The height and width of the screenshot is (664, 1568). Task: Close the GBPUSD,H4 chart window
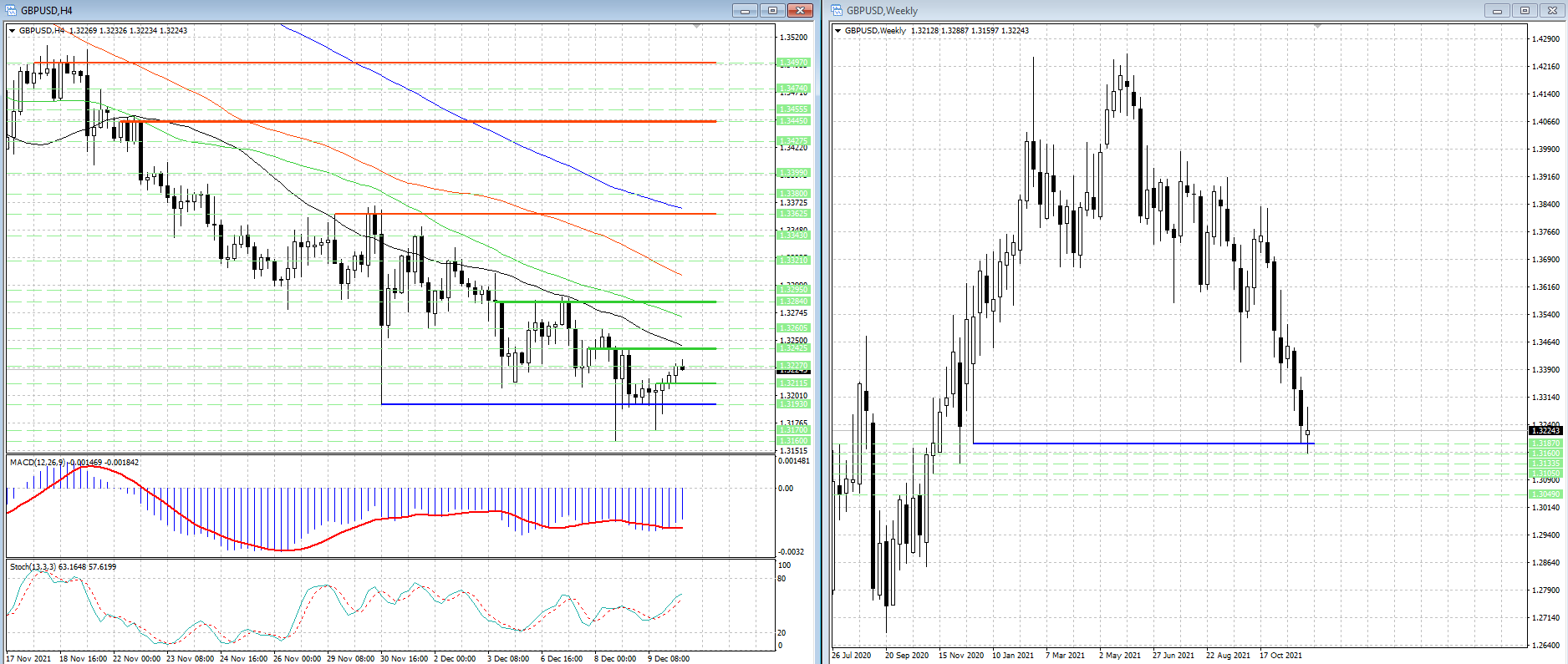click(800, 10)
